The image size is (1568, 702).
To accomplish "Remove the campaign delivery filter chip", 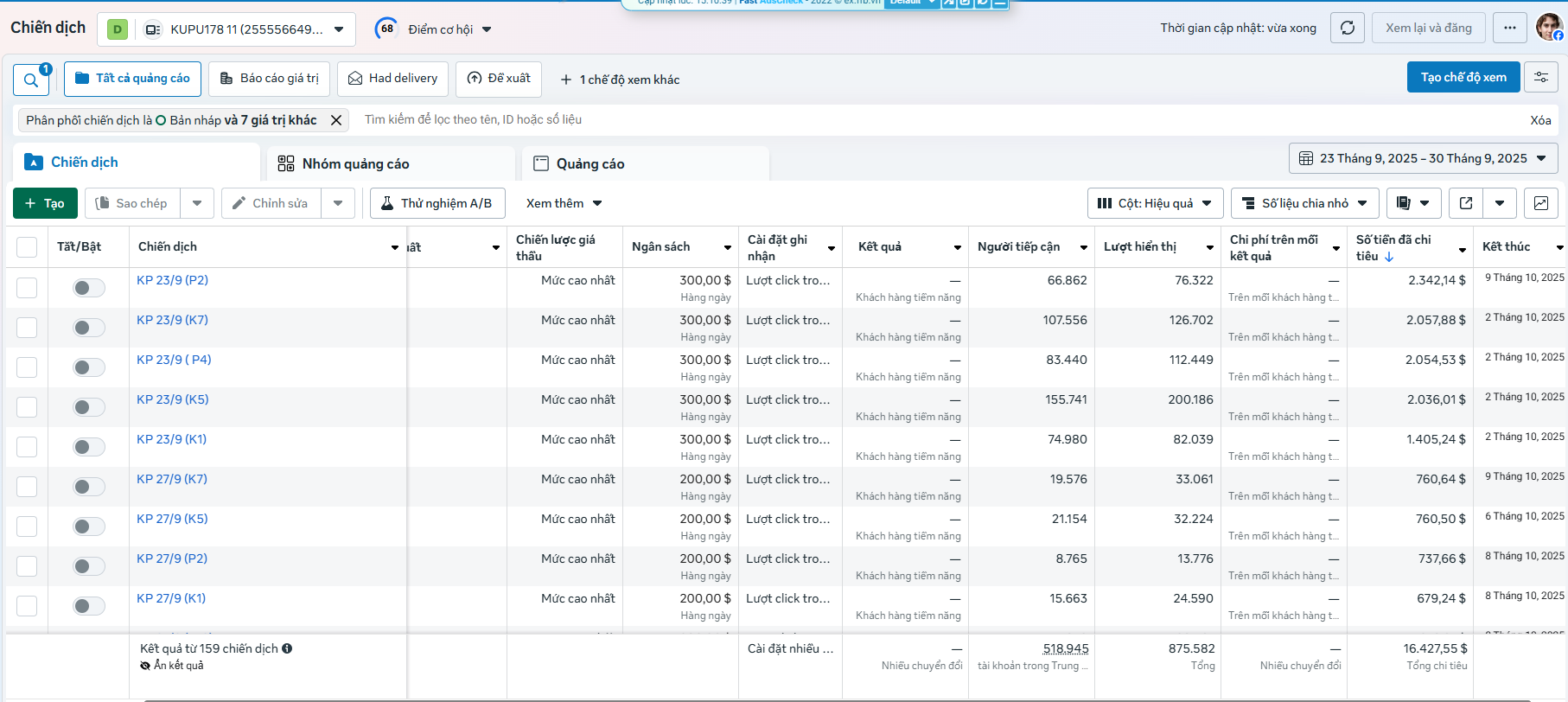I will (336, 120).
